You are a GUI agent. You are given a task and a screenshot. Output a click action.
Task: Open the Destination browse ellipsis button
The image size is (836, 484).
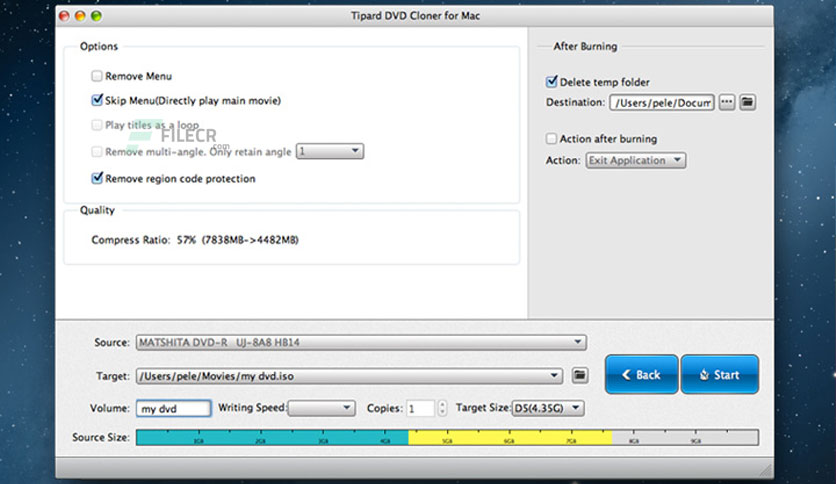(x=727, y=102)
